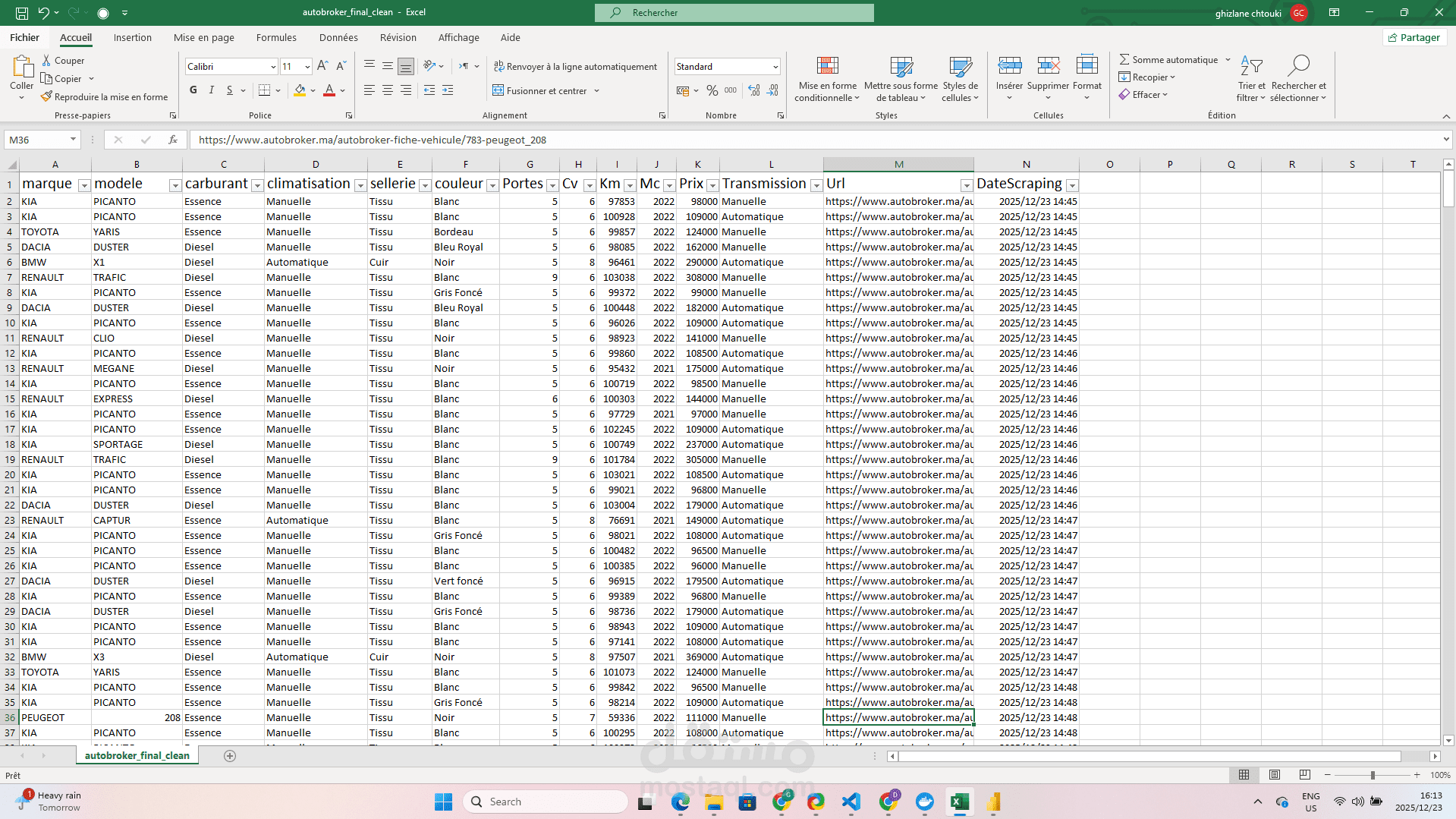The width and height of the screenshot is (1456, 819).
Task: Apply the red font color
Action: 329,90
